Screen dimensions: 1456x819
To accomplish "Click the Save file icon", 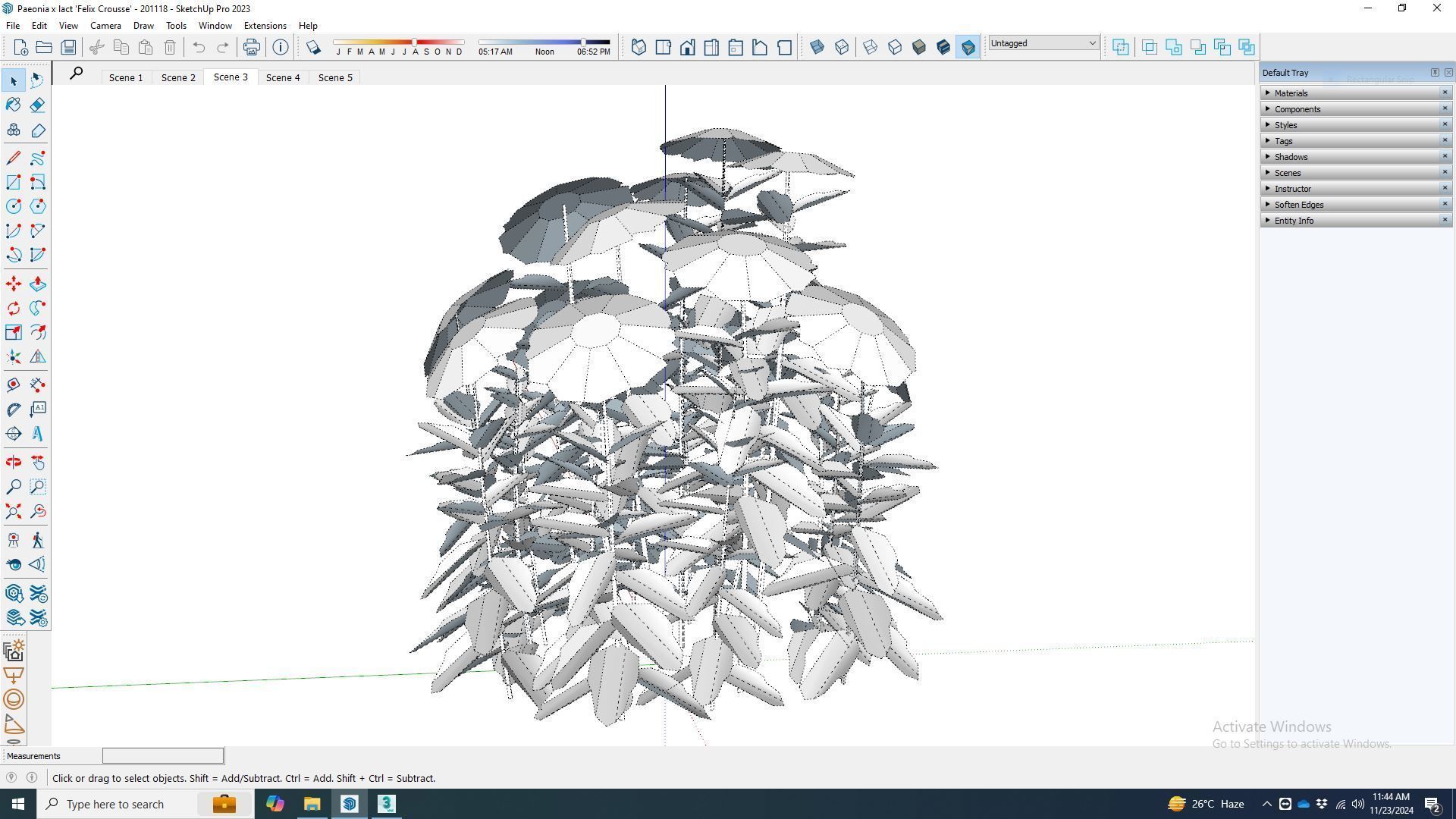I will tap(68, 47).
